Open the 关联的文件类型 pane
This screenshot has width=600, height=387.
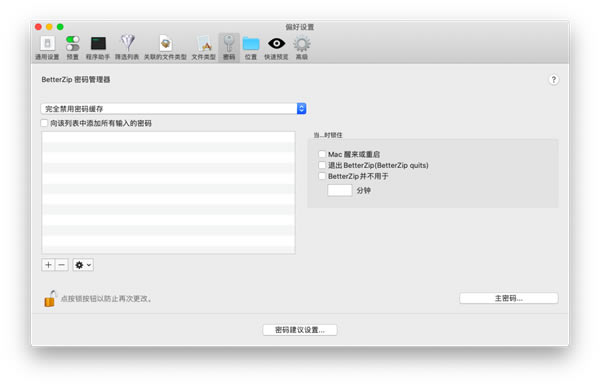165,48
